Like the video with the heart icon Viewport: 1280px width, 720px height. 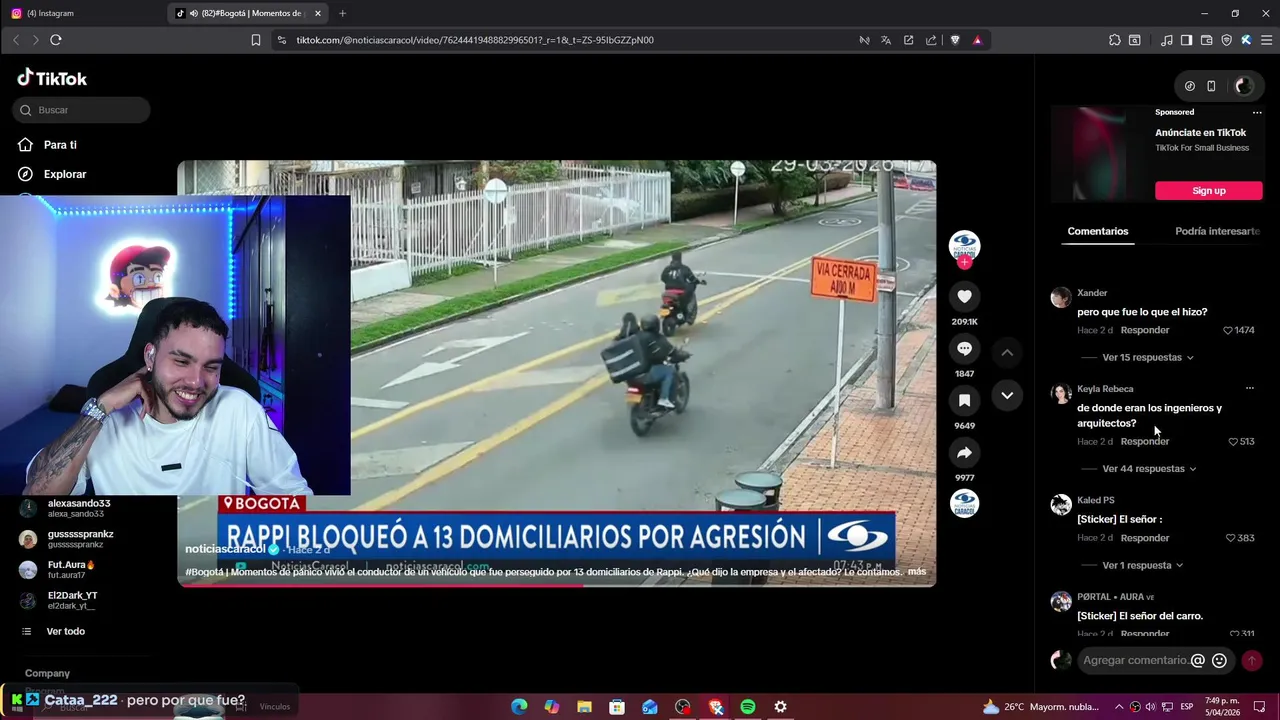pyautogui.click(x=964, y=297)
